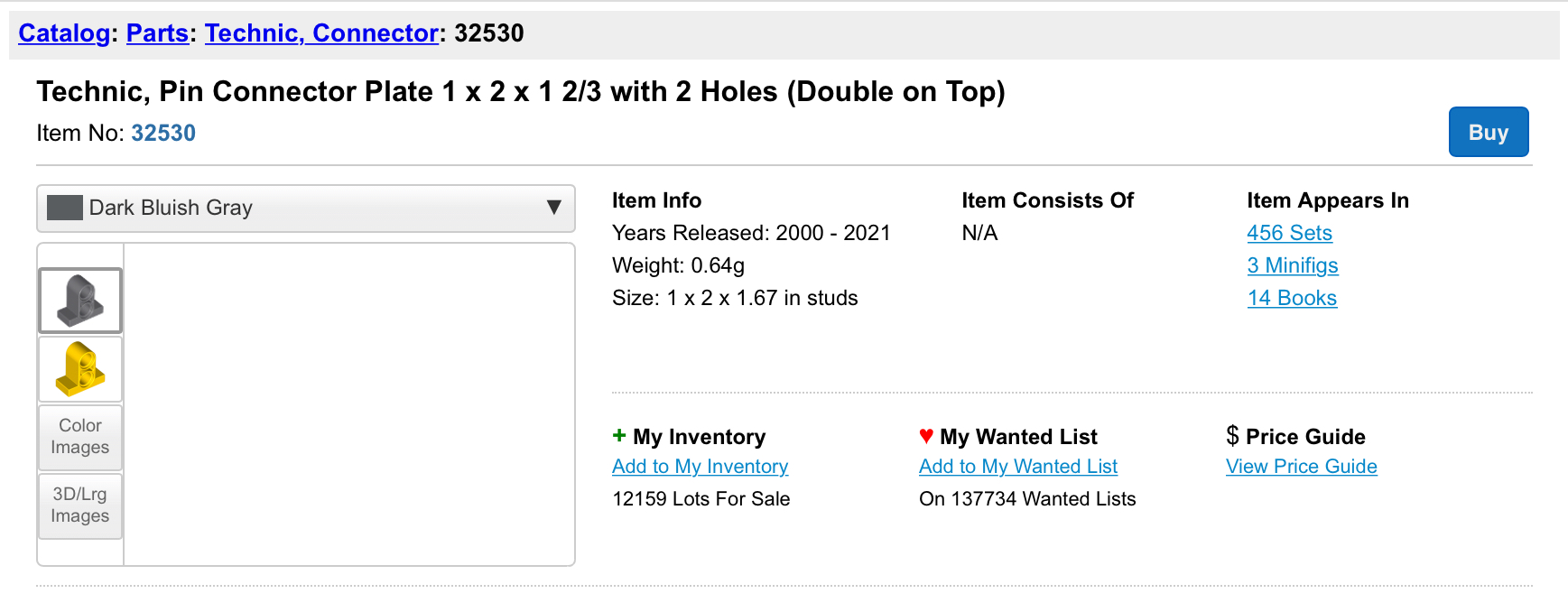1568x612 pixels.
Task: View the 456 Sets link
Action: tap(1289, 233)
